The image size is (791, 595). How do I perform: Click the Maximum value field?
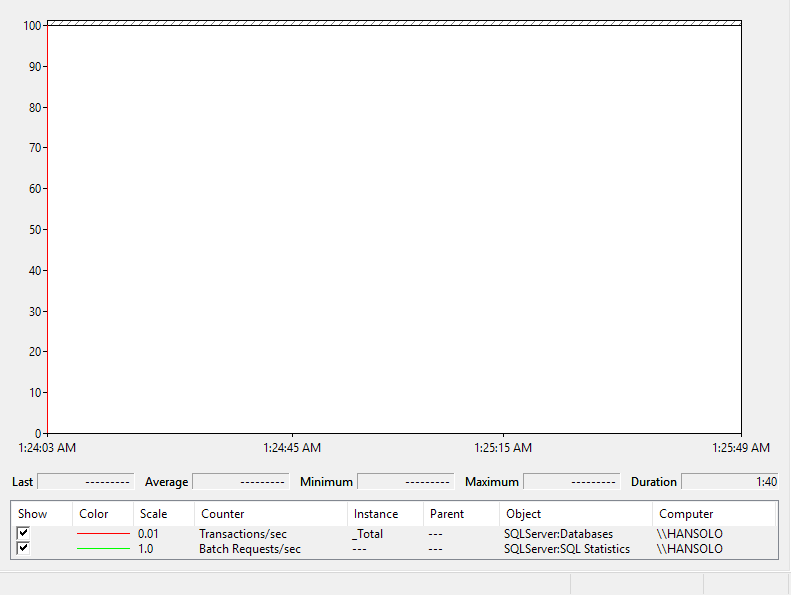[572, 482]
